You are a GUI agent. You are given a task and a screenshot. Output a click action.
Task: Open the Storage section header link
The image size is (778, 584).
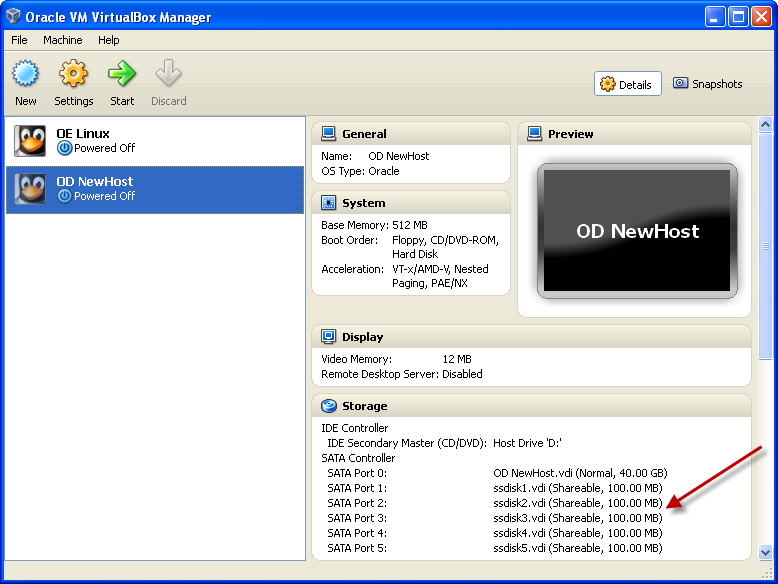(x=365, y=406)
